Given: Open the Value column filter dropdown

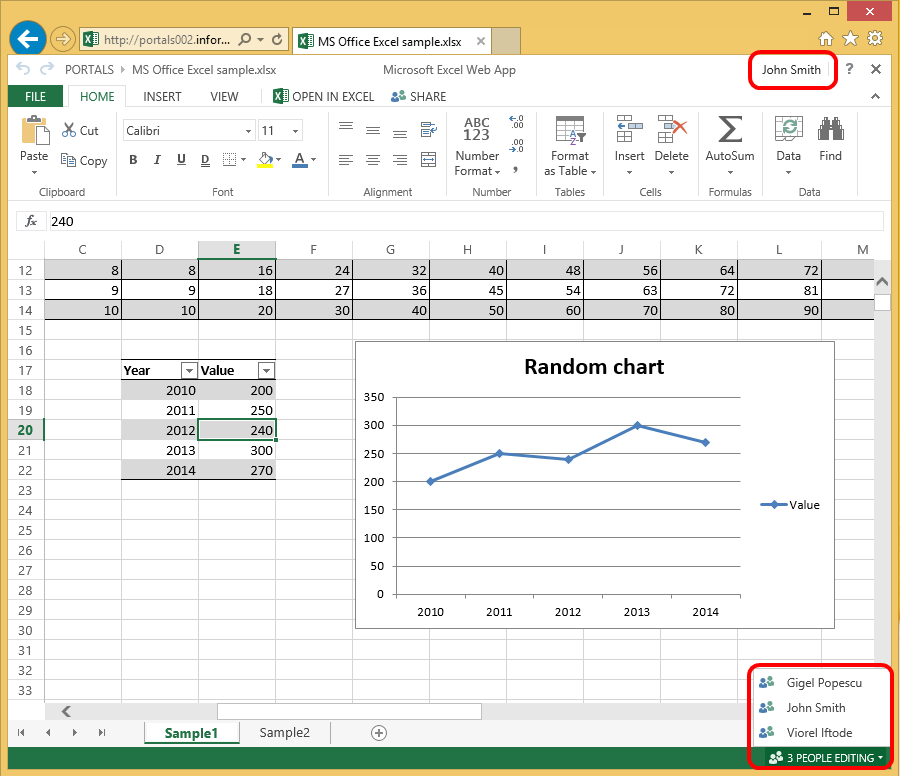Looking at the screenshot, I should pos(266,371).
